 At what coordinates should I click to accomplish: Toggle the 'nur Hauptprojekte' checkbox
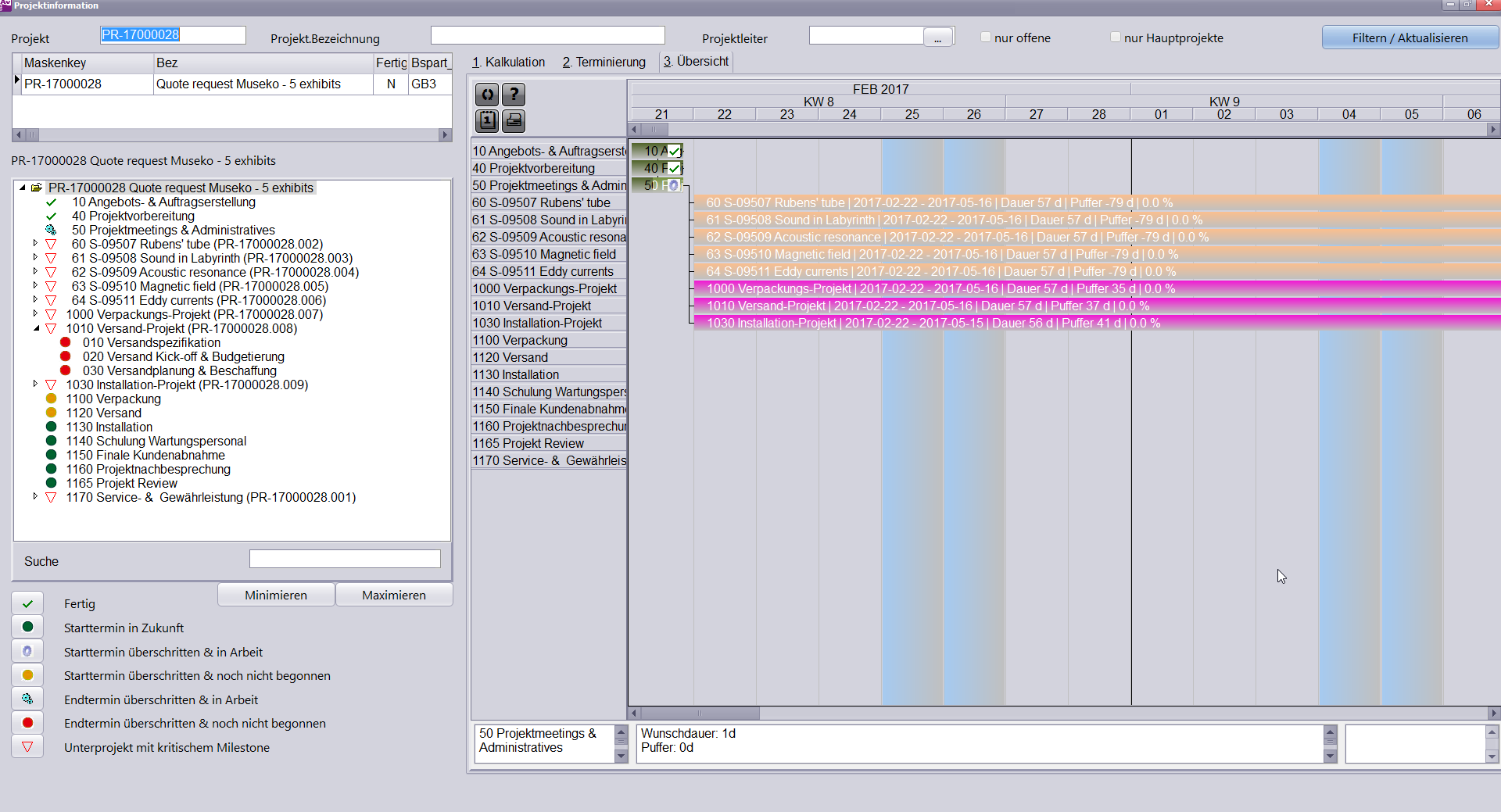click(x=1116, y=38)
